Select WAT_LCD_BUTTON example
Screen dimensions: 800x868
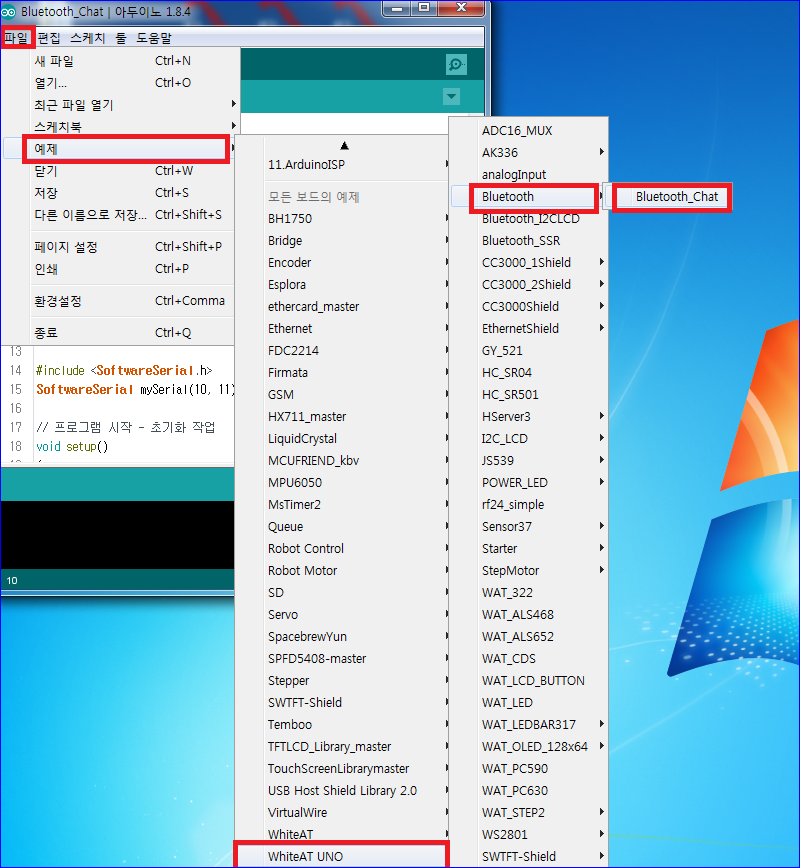tap(529, 681)
